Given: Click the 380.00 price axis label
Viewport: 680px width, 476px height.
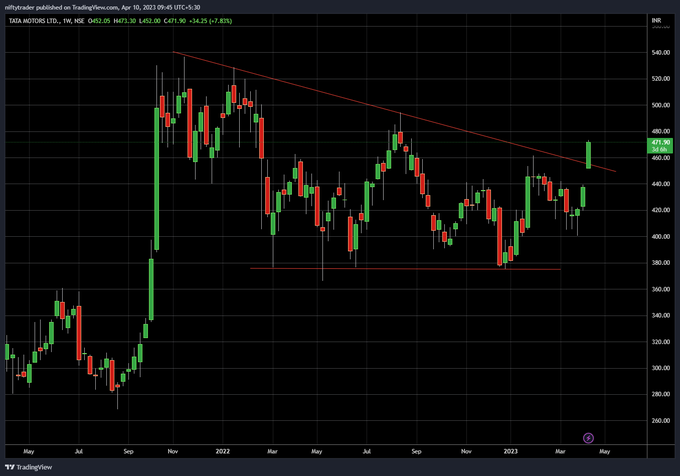Looking at the screenshot, I should [x=661, y=263].
